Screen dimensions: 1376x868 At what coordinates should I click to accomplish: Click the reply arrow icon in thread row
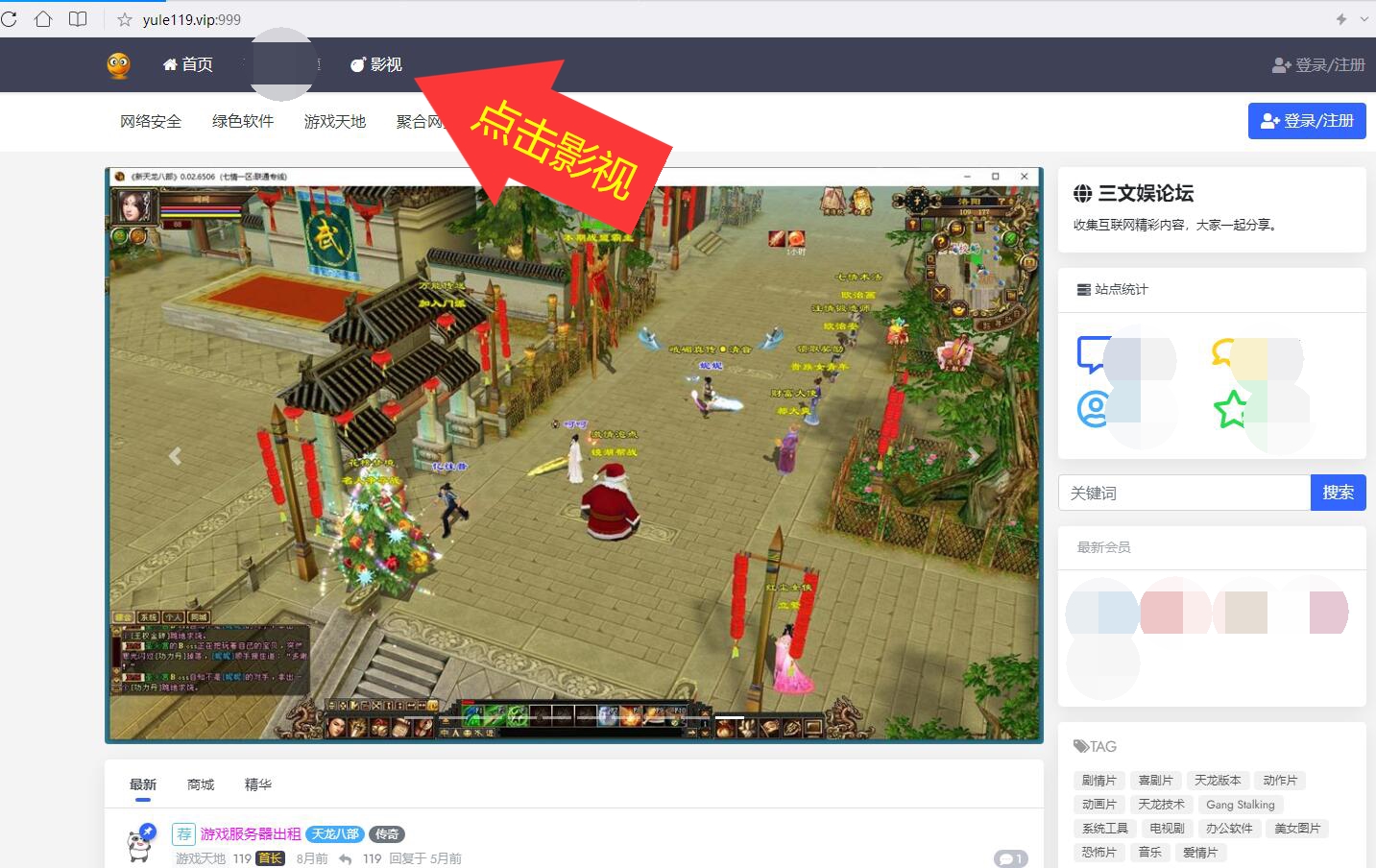tap(346, 858)
